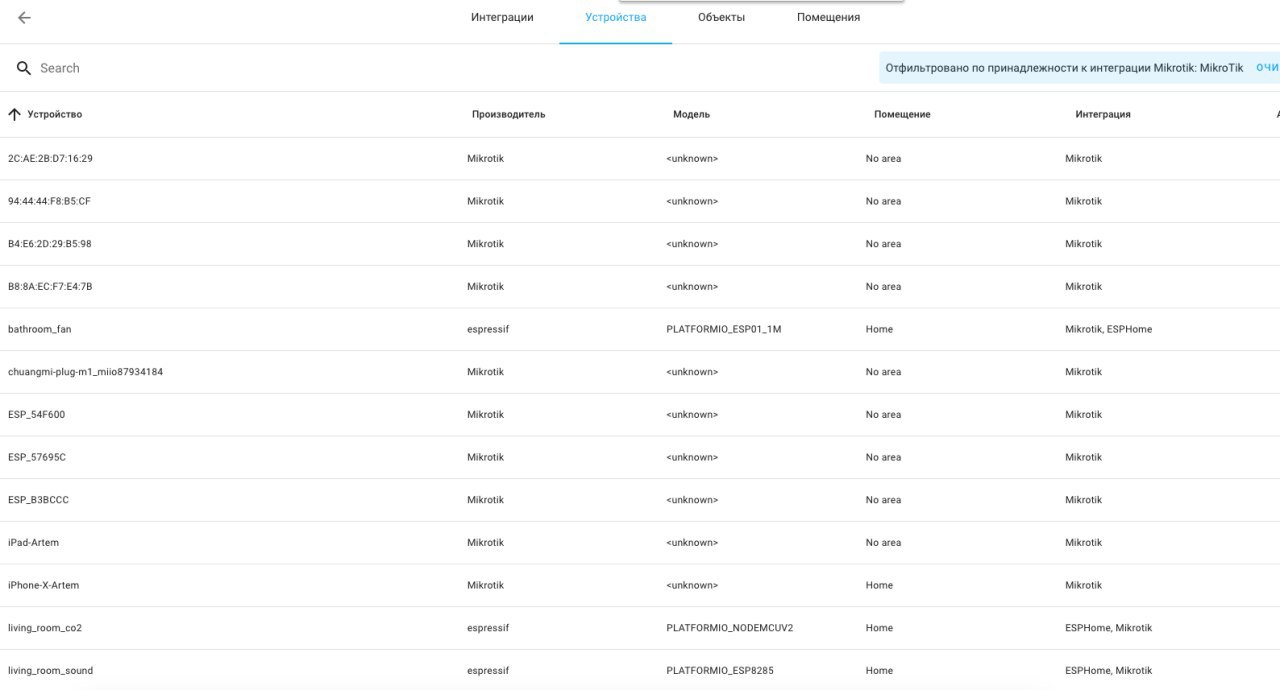The width and height of the screenshot is (1280, 690).
Task: Click Home area in bathroom_fan row
Action: pos(879,329)
